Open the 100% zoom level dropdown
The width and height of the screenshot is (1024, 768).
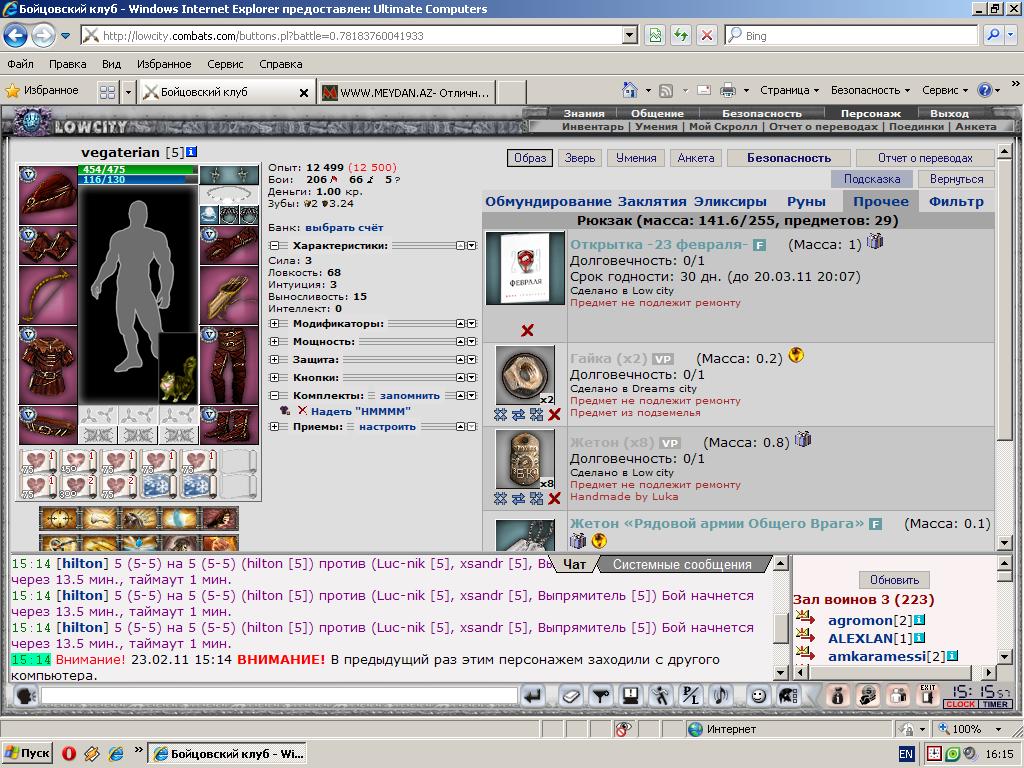click(998, 729)
